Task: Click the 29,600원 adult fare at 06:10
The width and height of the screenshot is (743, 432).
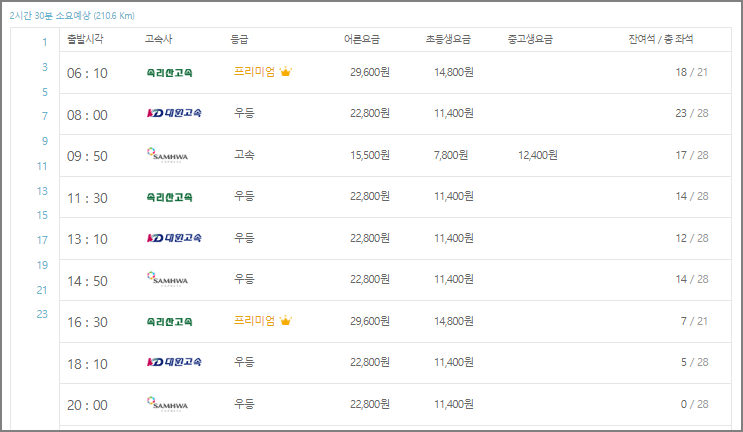Action: (370, 72)
